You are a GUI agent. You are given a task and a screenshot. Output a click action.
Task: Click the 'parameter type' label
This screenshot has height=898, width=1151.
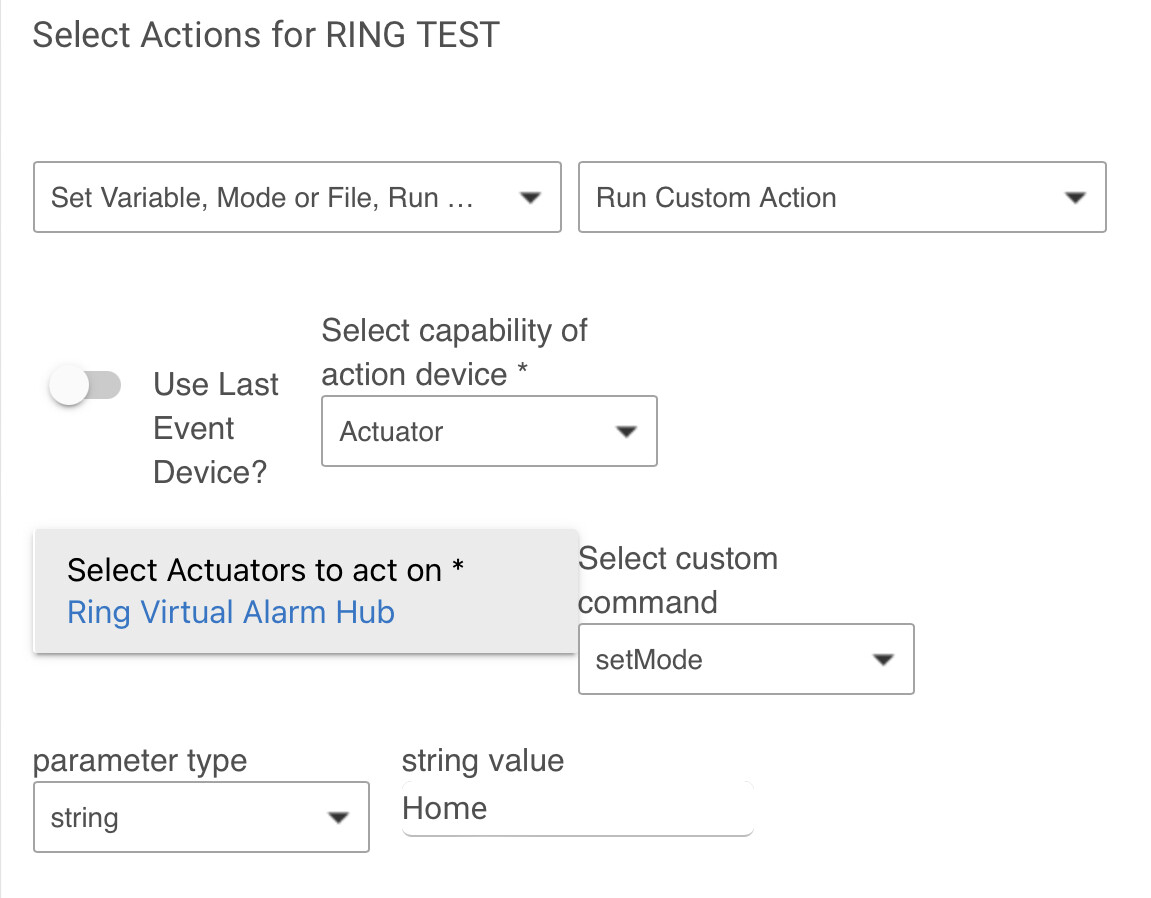click(x=139, y=760)
